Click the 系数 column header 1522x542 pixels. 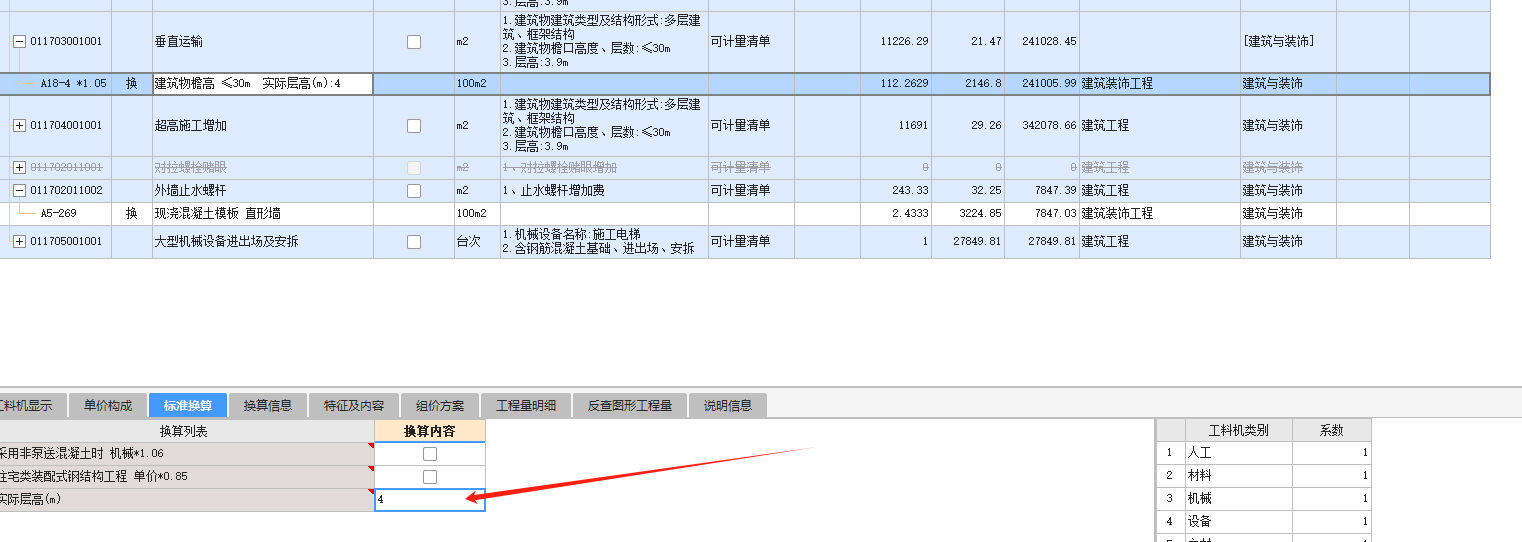coord(1332,431)
